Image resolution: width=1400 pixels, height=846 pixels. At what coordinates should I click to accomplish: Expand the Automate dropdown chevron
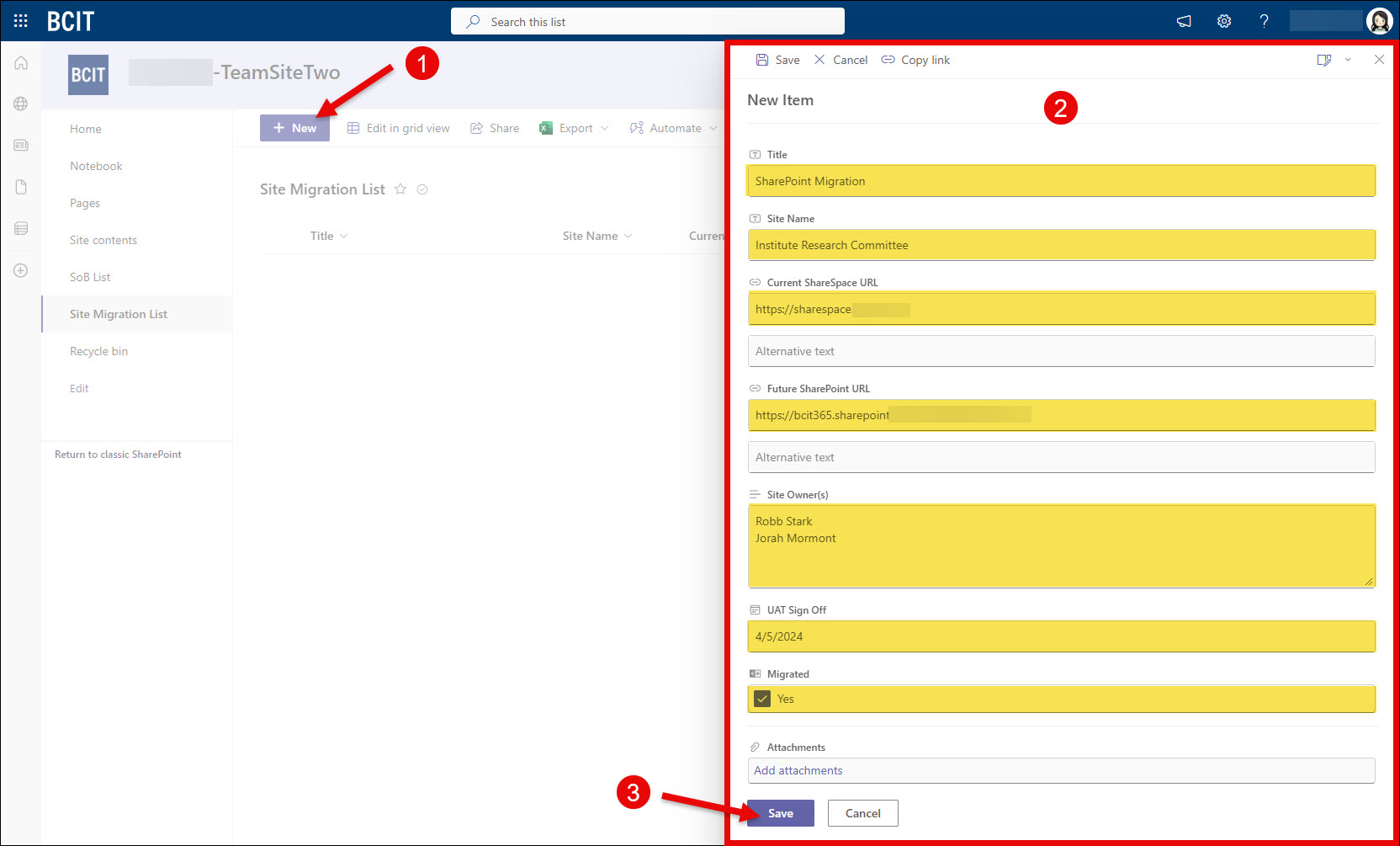pyautogui.click(x=713, y=128)
